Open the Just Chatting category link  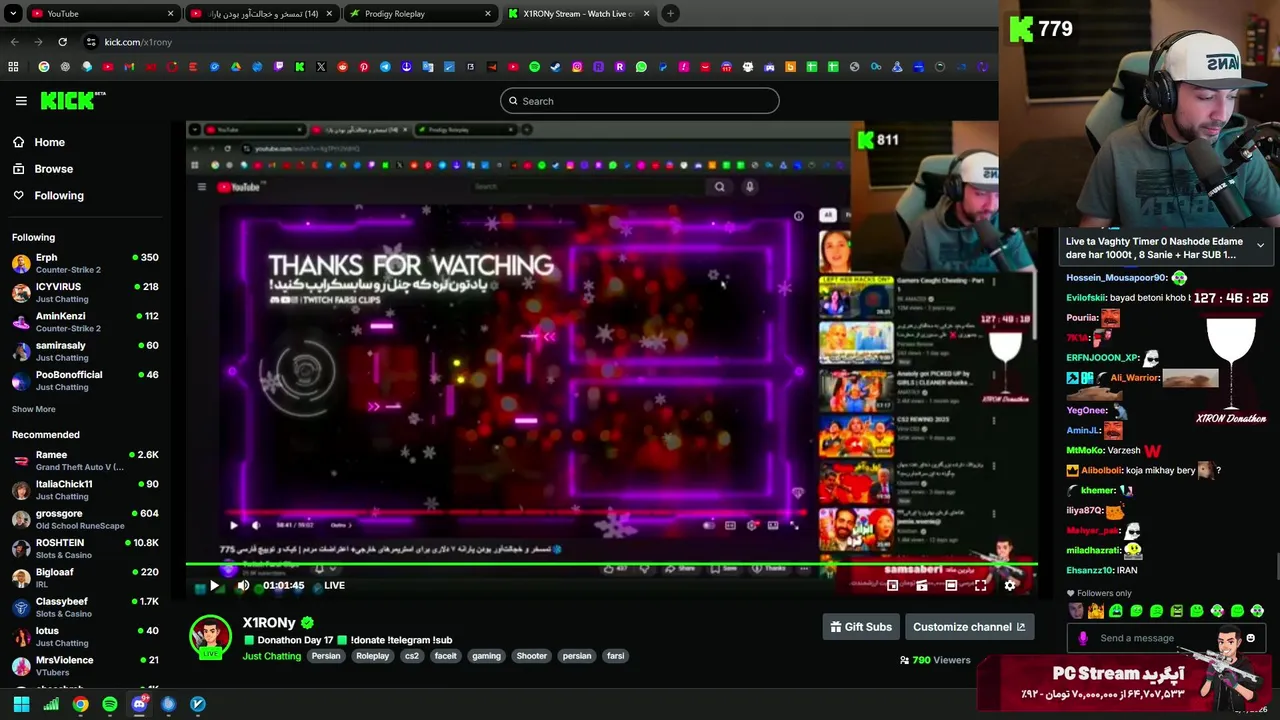(x=272, y=656)
